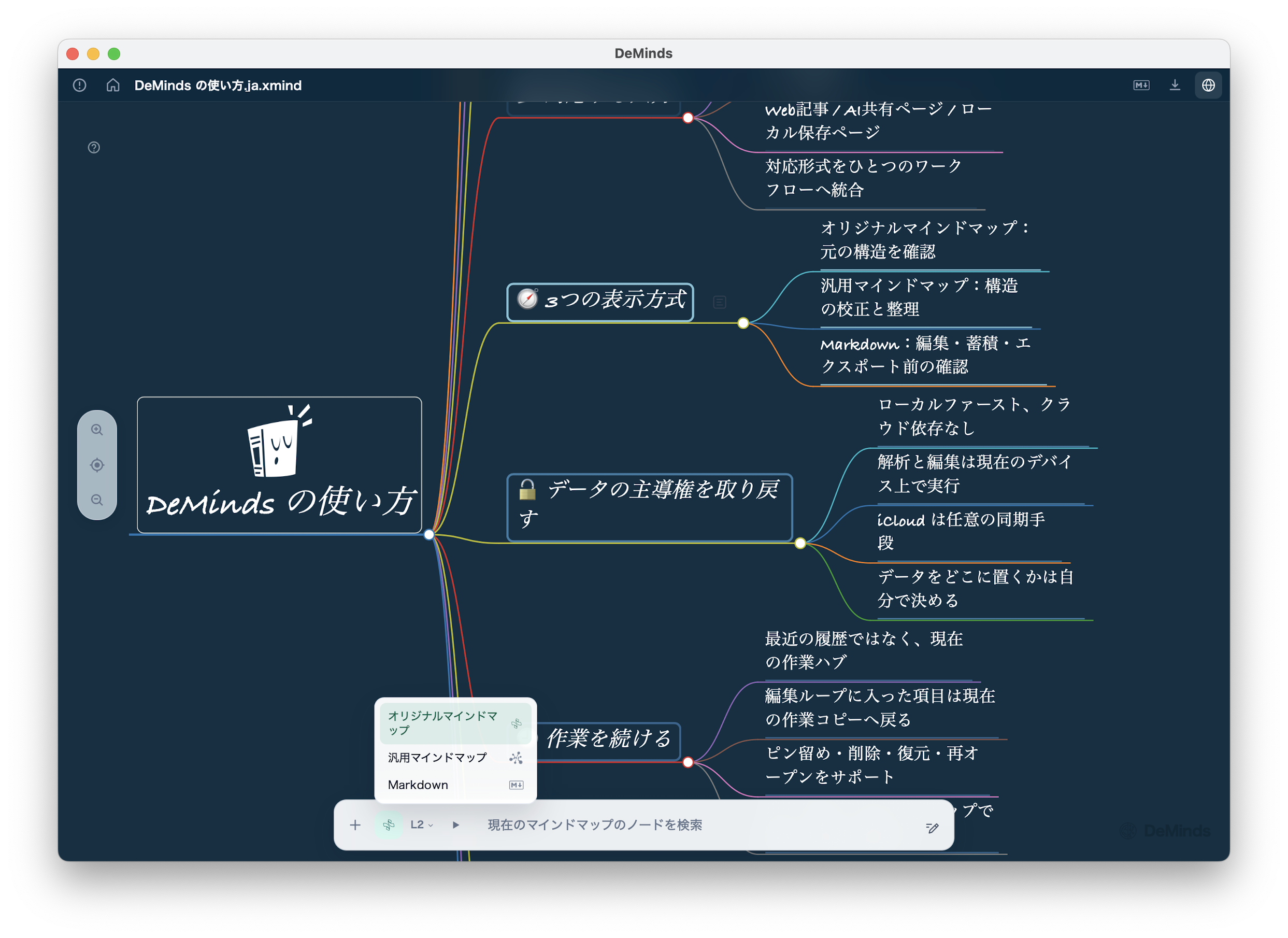
Task: Click file name DeMinds の使い方.ja.xmind
Action: click(218, 85)
